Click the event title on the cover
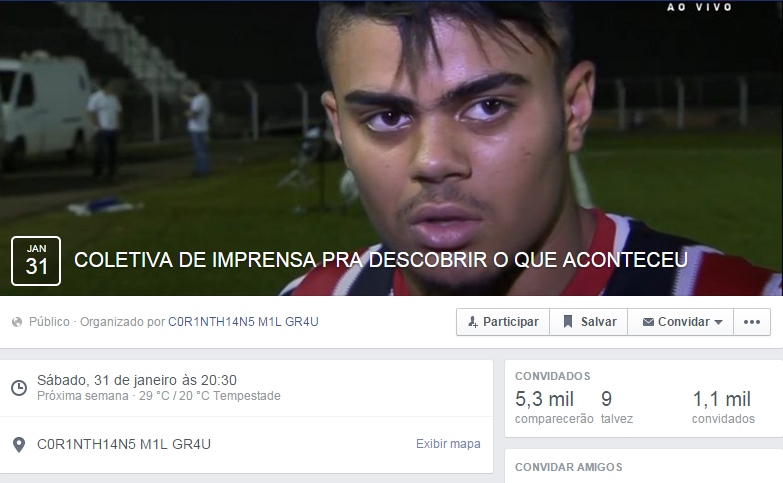 381,260
